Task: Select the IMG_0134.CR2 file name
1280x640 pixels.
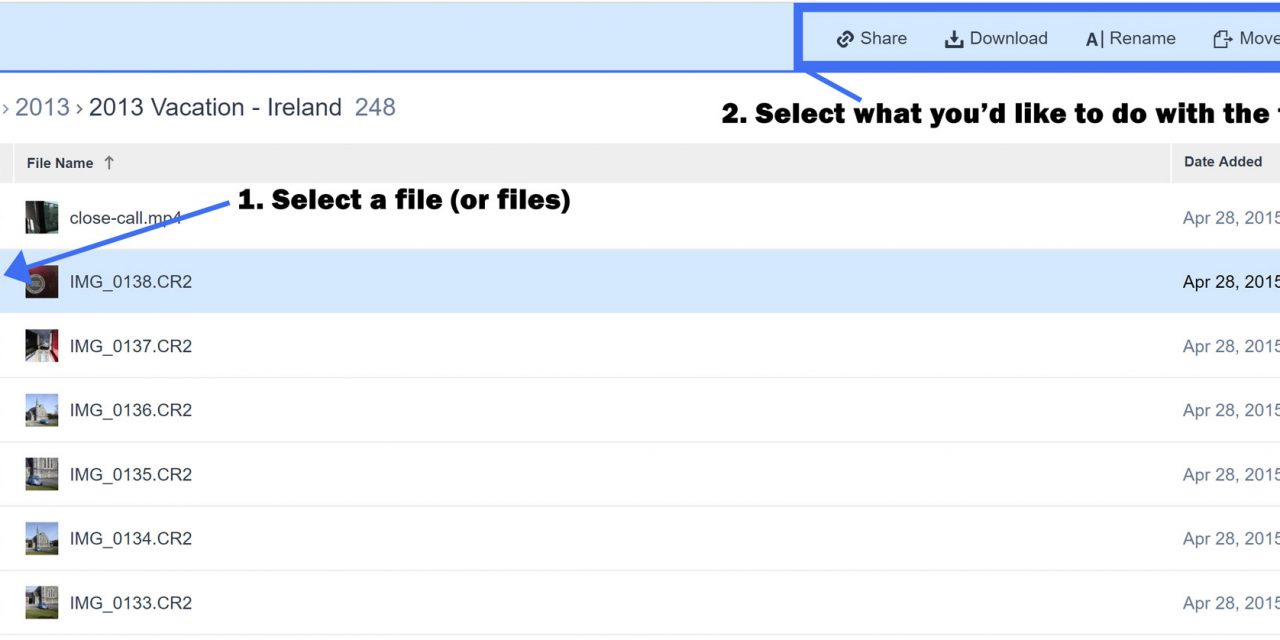Action: [130, 538]
